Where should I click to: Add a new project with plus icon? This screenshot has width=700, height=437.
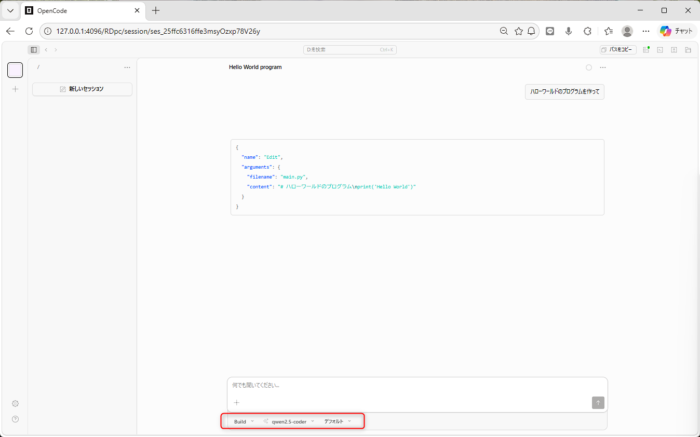[15, 89]
